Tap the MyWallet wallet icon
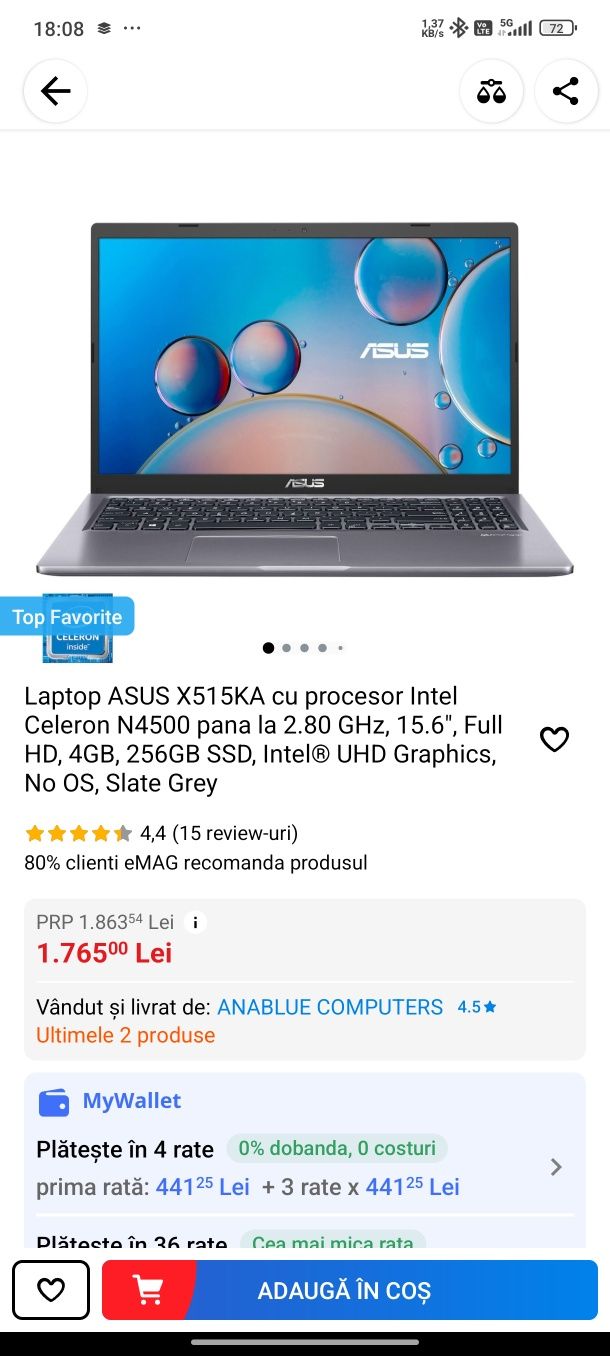 (x=54, y=1102)
